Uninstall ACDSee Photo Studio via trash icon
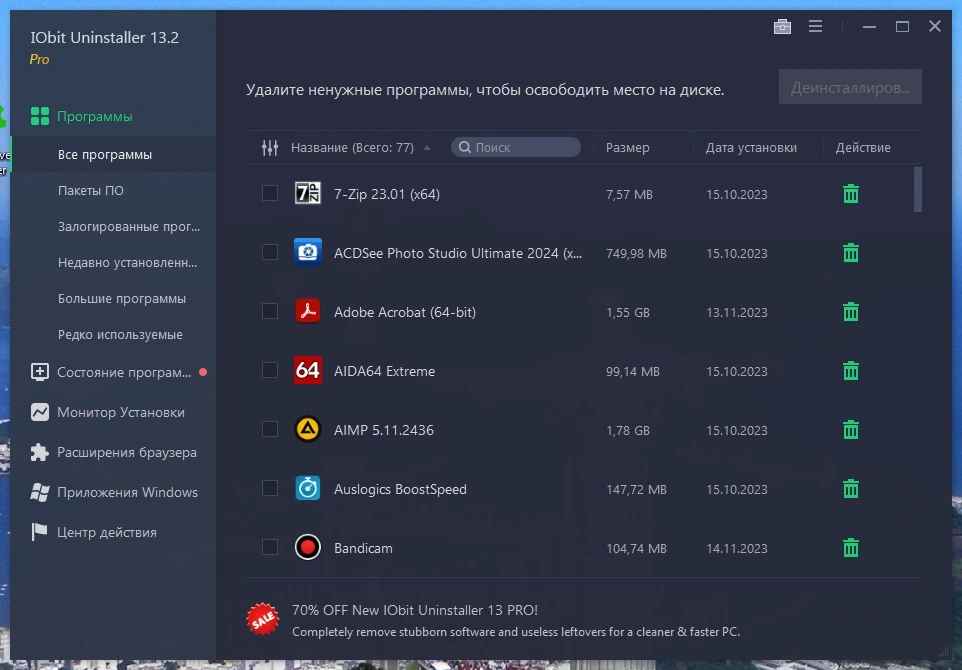962x670 pixels. [850, 253]
